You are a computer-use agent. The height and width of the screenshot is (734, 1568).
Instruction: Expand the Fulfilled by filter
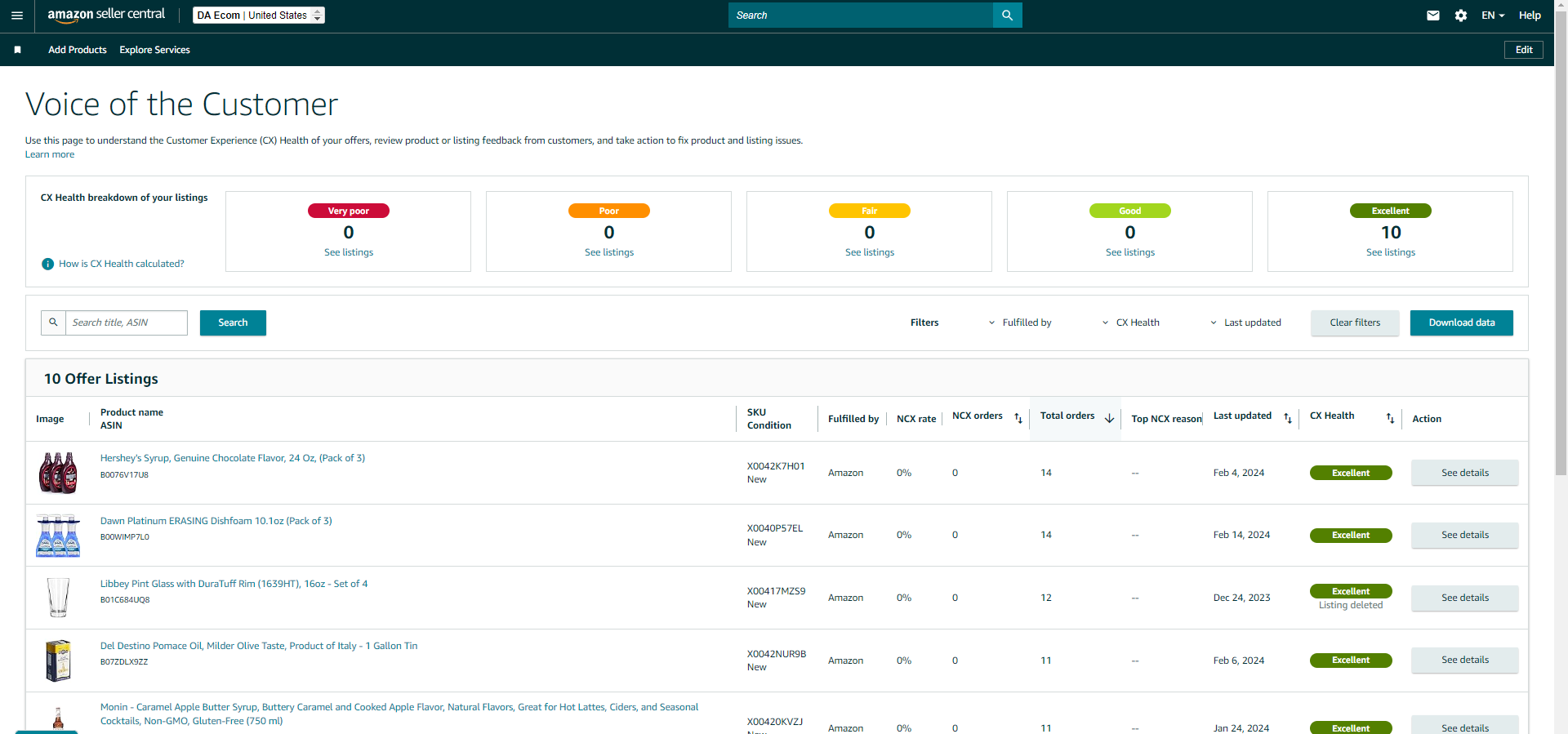(1020, 323)
